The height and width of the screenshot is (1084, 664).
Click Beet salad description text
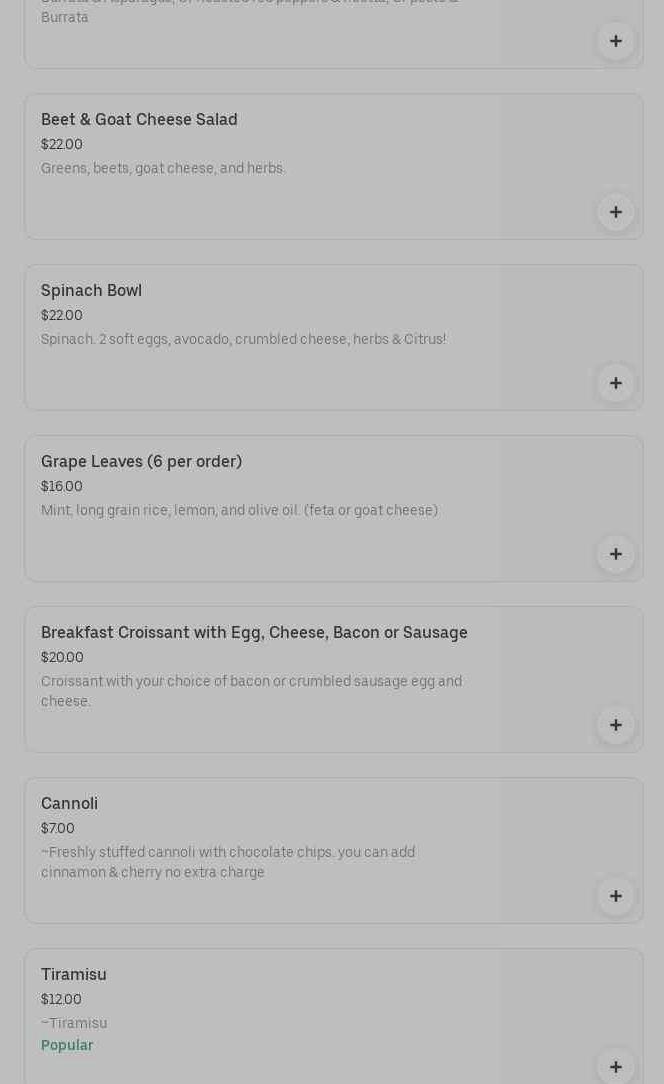tap(163, 169)
